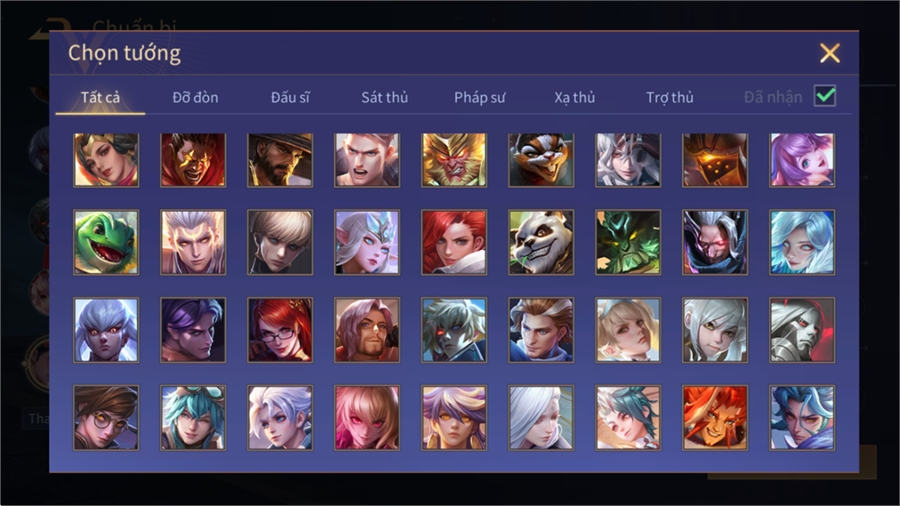The width and height of the screenshot is (900, 506).
Task: Choose the golden monkey king hero
Action: (454, 160)
